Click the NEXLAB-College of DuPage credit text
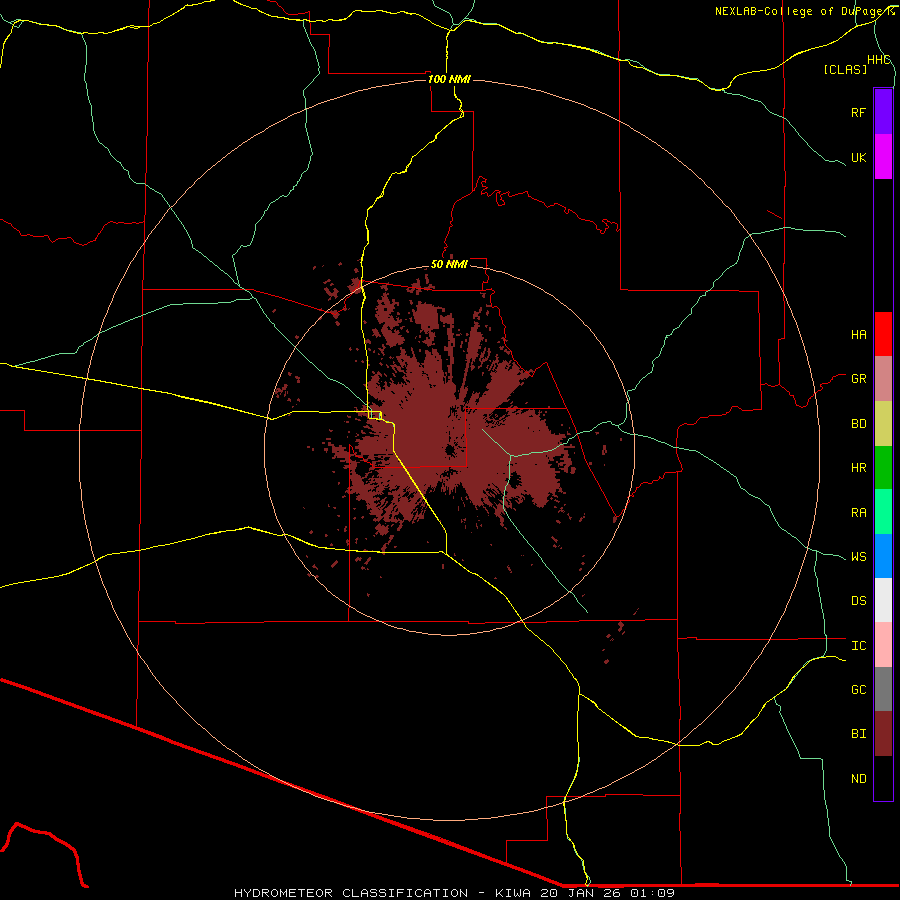The height and width of the screenshot is (900, 900). tap(804, 11)
